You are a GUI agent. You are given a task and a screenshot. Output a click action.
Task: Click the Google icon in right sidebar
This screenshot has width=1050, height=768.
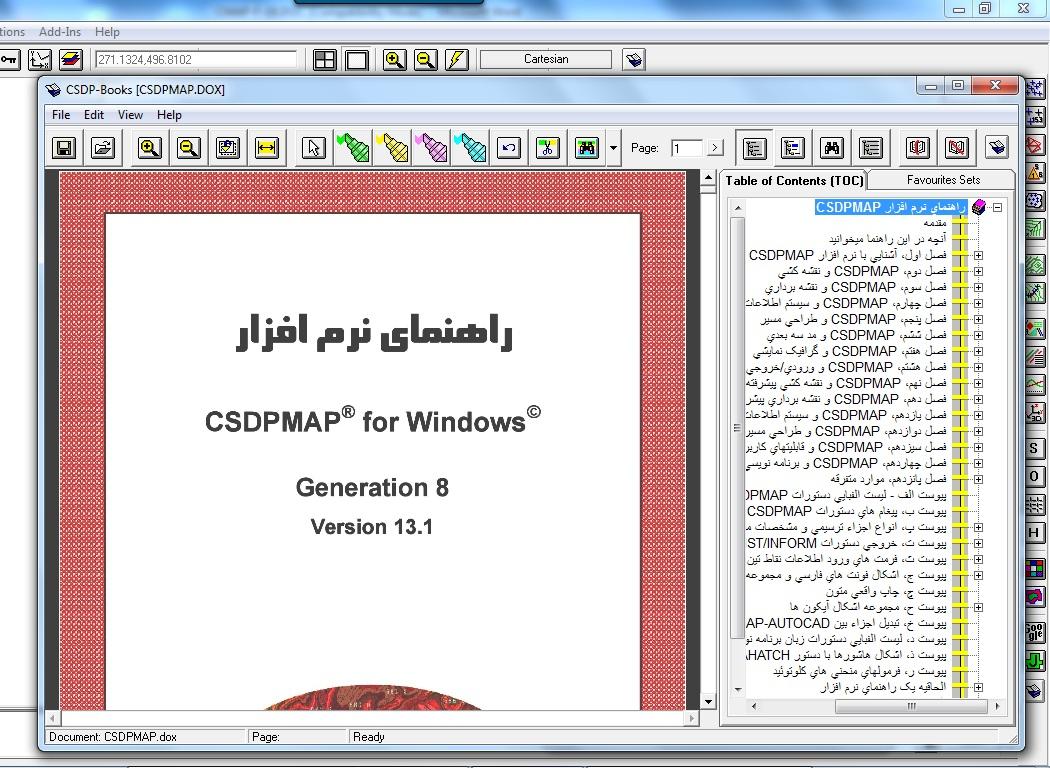(x=1035, y=631)
